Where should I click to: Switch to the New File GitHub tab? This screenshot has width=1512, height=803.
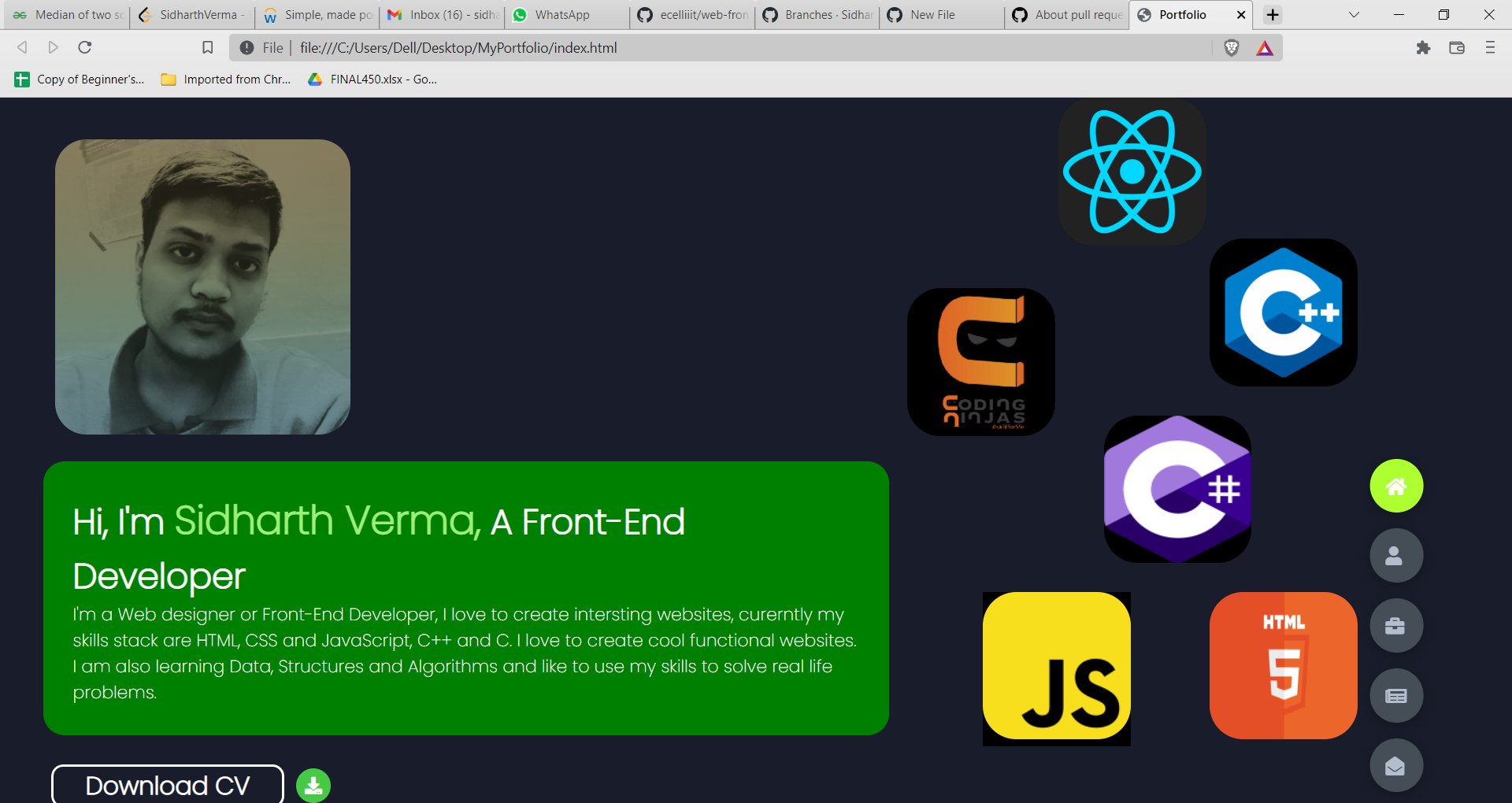point(942,15)
